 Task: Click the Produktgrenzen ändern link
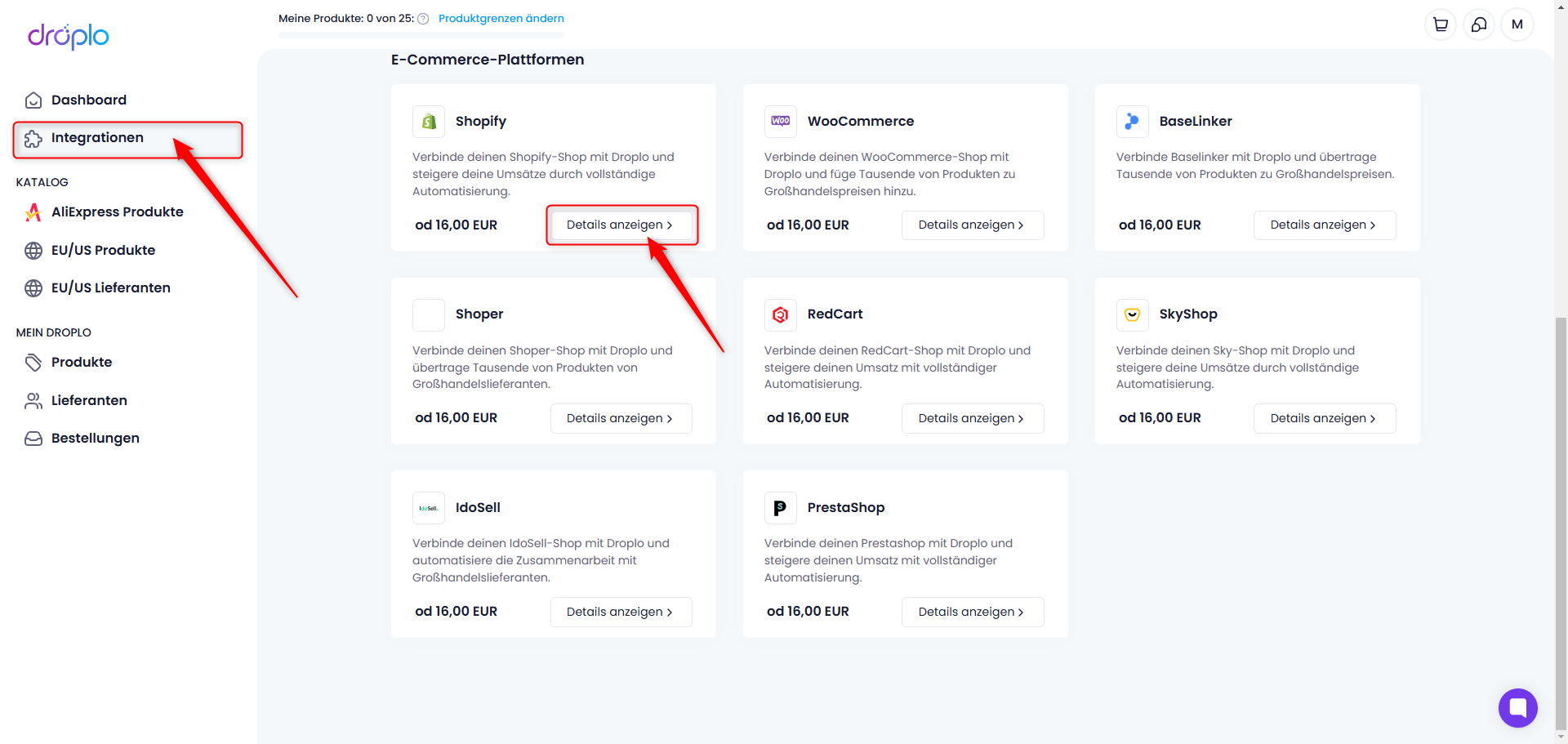tap(501, 18)
